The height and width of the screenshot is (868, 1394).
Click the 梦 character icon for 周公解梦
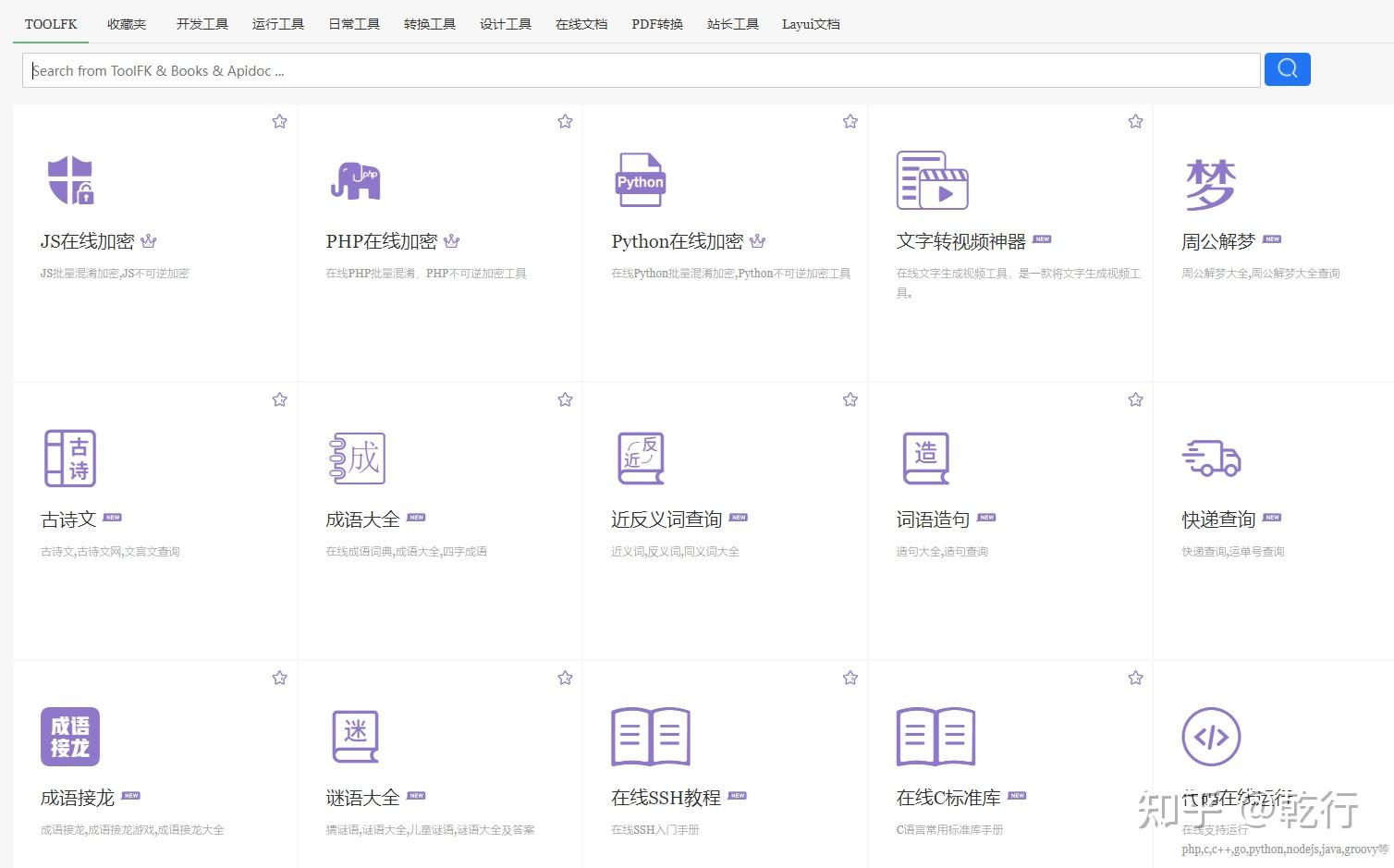[x=1210, y=183]
